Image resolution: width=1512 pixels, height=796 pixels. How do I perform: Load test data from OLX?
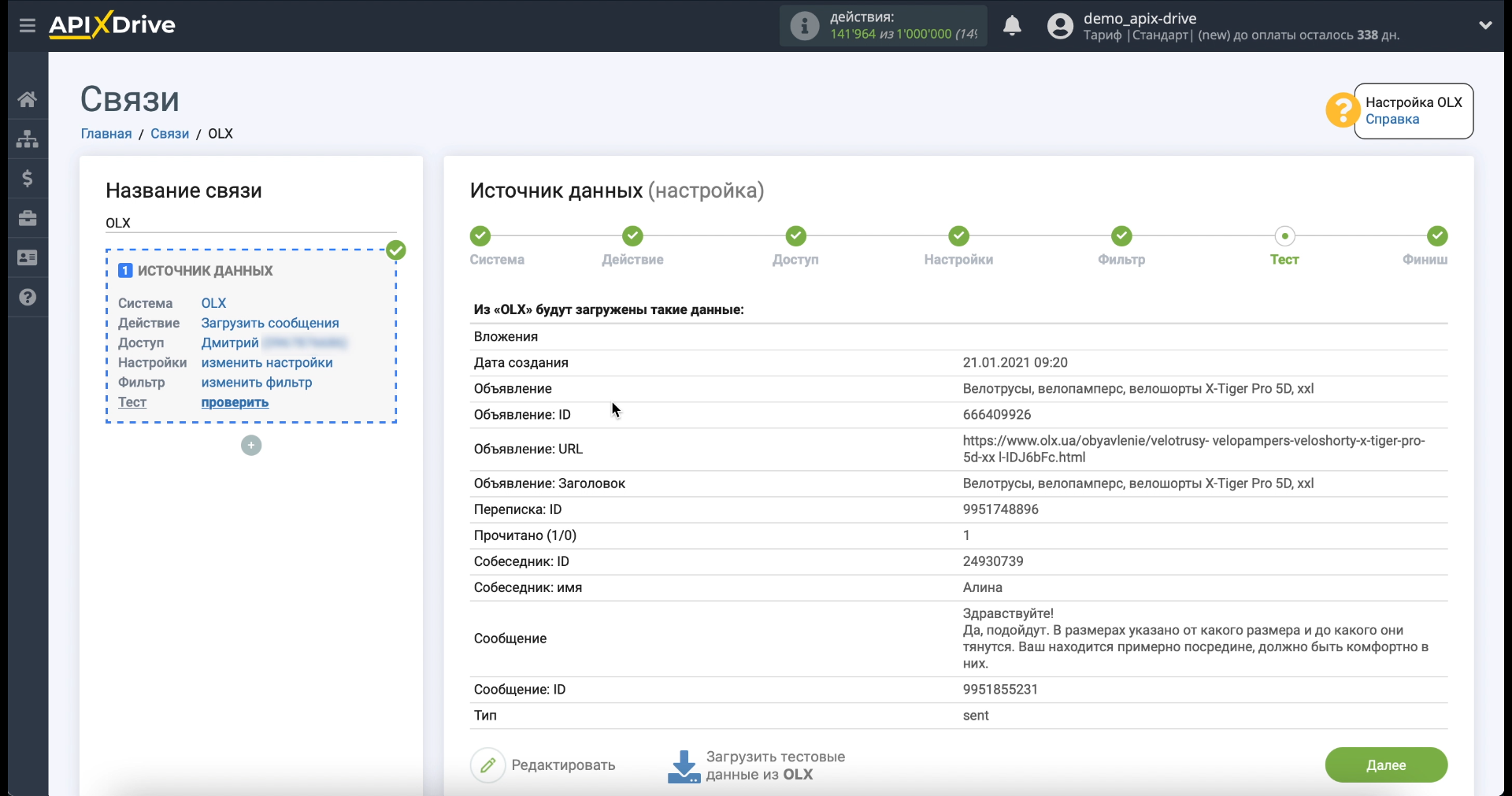(x=756, y=765)
